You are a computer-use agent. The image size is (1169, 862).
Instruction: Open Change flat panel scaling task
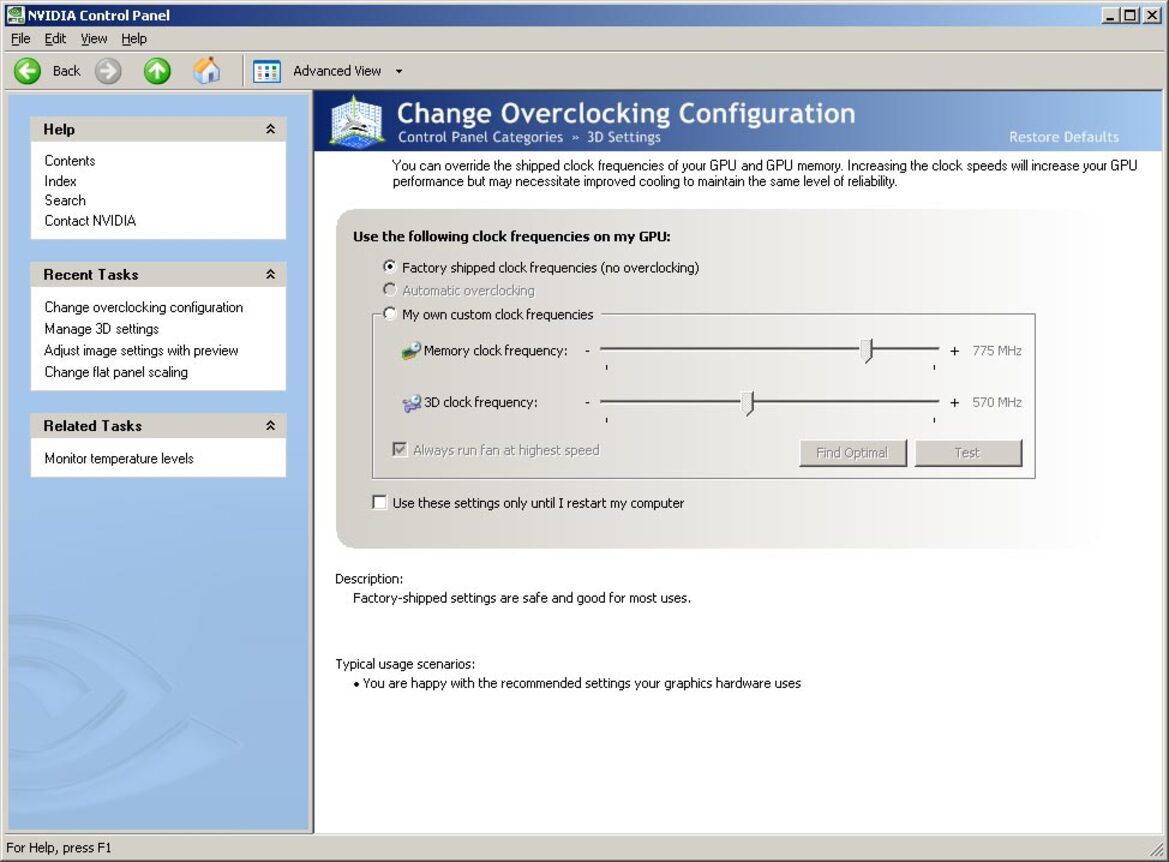tap(116, 372)
